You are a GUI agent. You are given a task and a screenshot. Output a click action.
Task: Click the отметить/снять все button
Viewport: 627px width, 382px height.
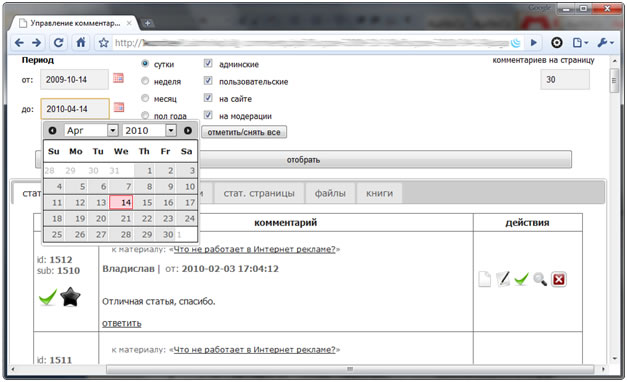coord(244,132)
